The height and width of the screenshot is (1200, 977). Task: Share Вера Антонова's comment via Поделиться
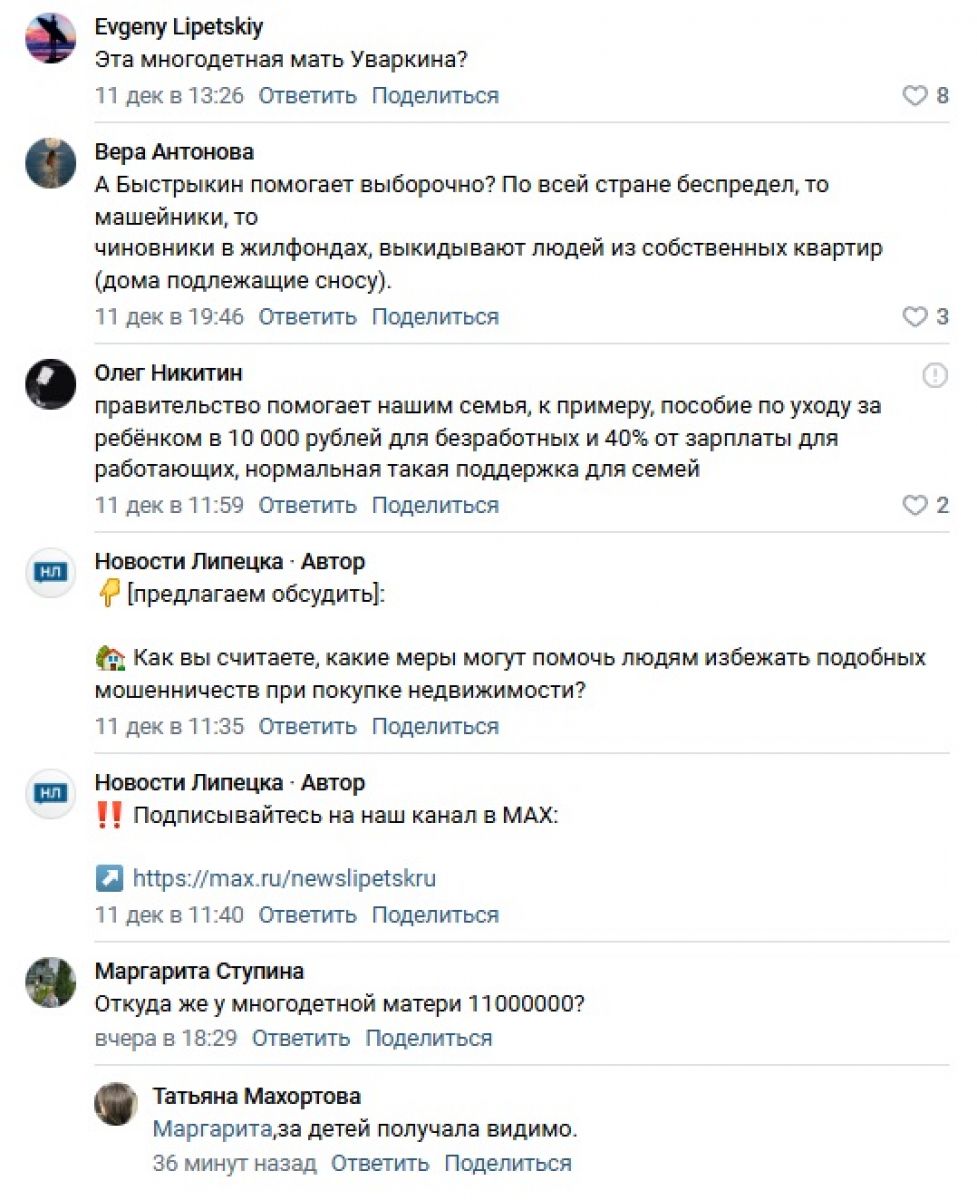tap(435, 317)
